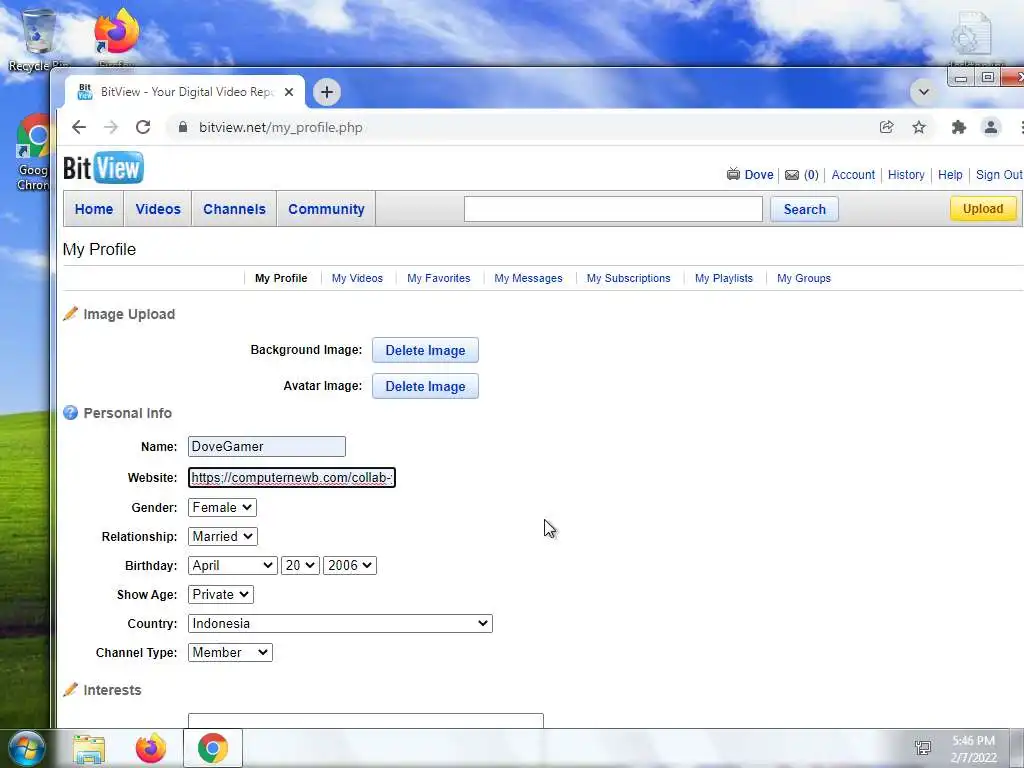Click the BitView search input field

[613, 209]
